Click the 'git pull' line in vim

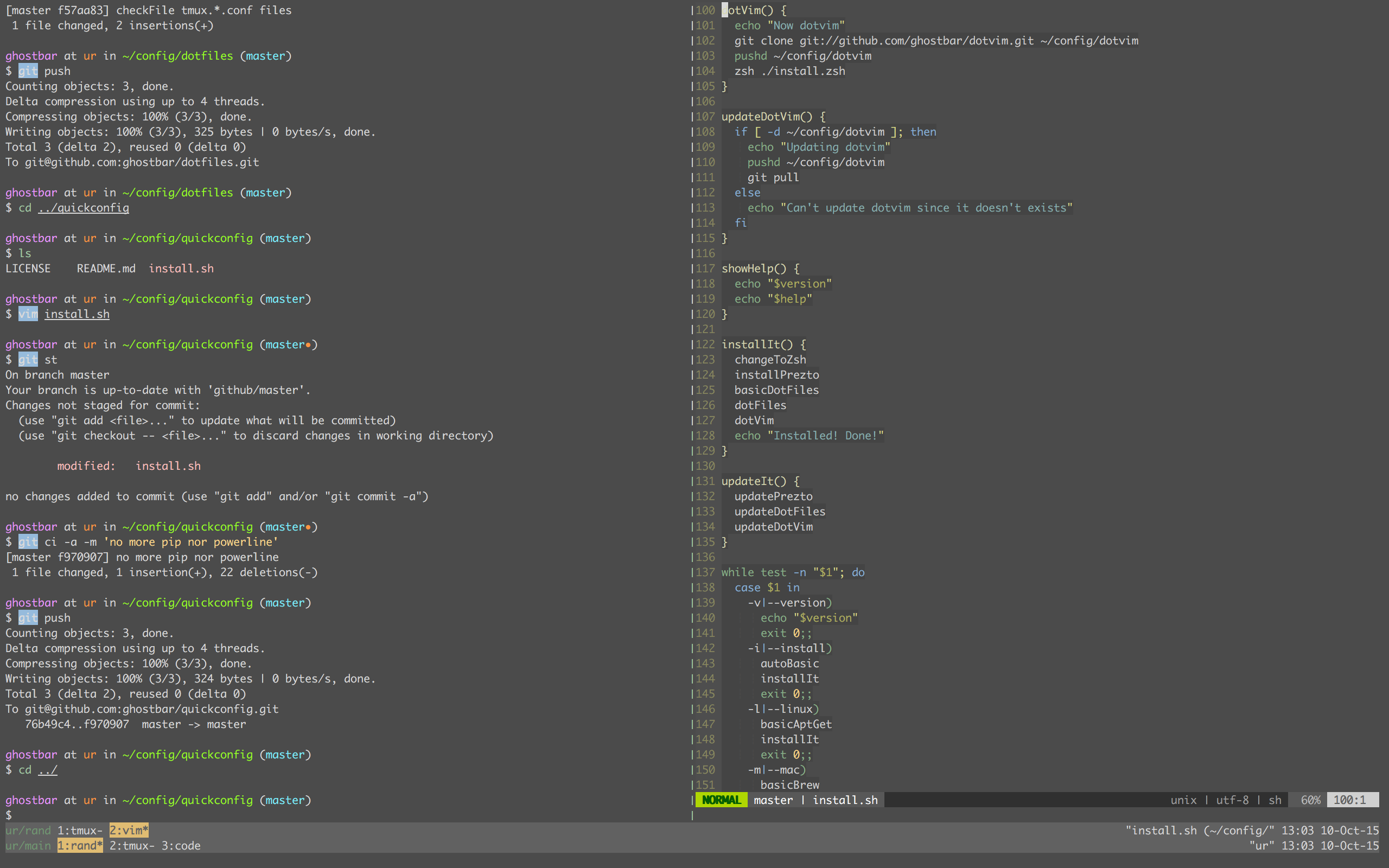[773, 177]
